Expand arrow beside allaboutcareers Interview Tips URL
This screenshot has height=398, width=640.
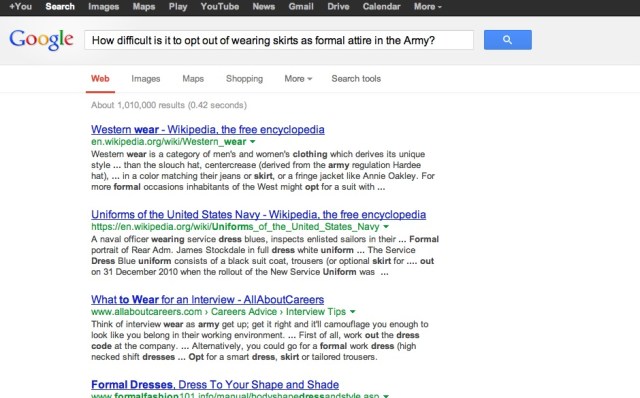353,311
